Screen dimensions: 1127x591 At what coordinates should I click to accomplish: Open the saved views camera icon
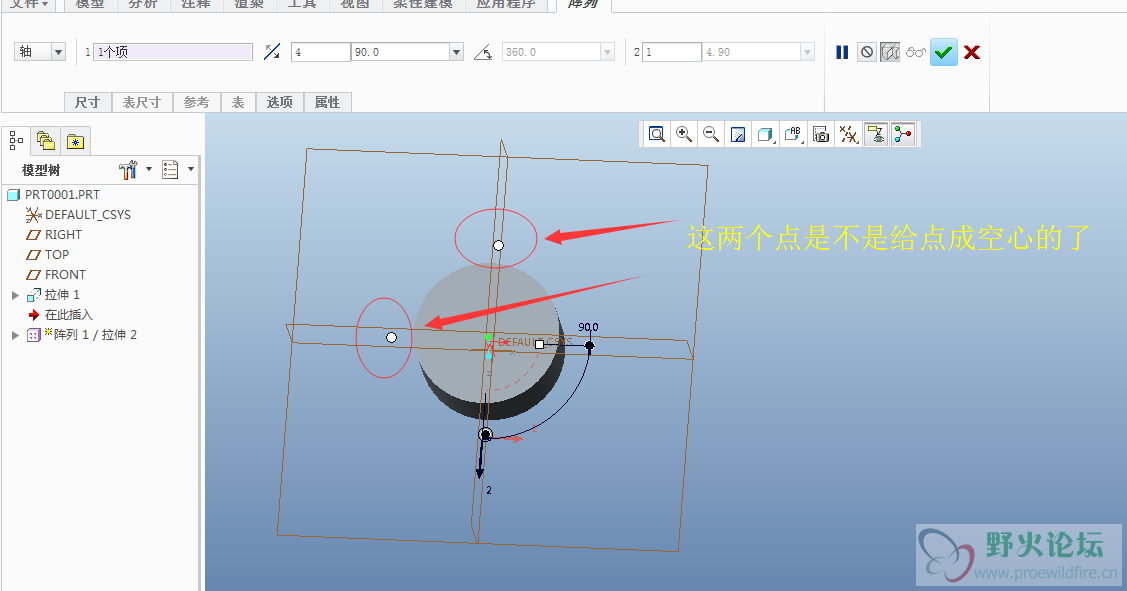click(821, 134)
